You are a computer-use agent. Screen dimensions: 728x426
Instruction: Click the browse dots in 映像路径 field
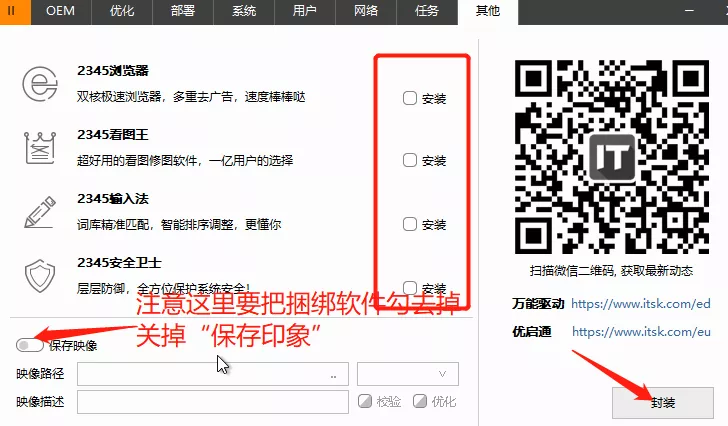pos(332,375)
